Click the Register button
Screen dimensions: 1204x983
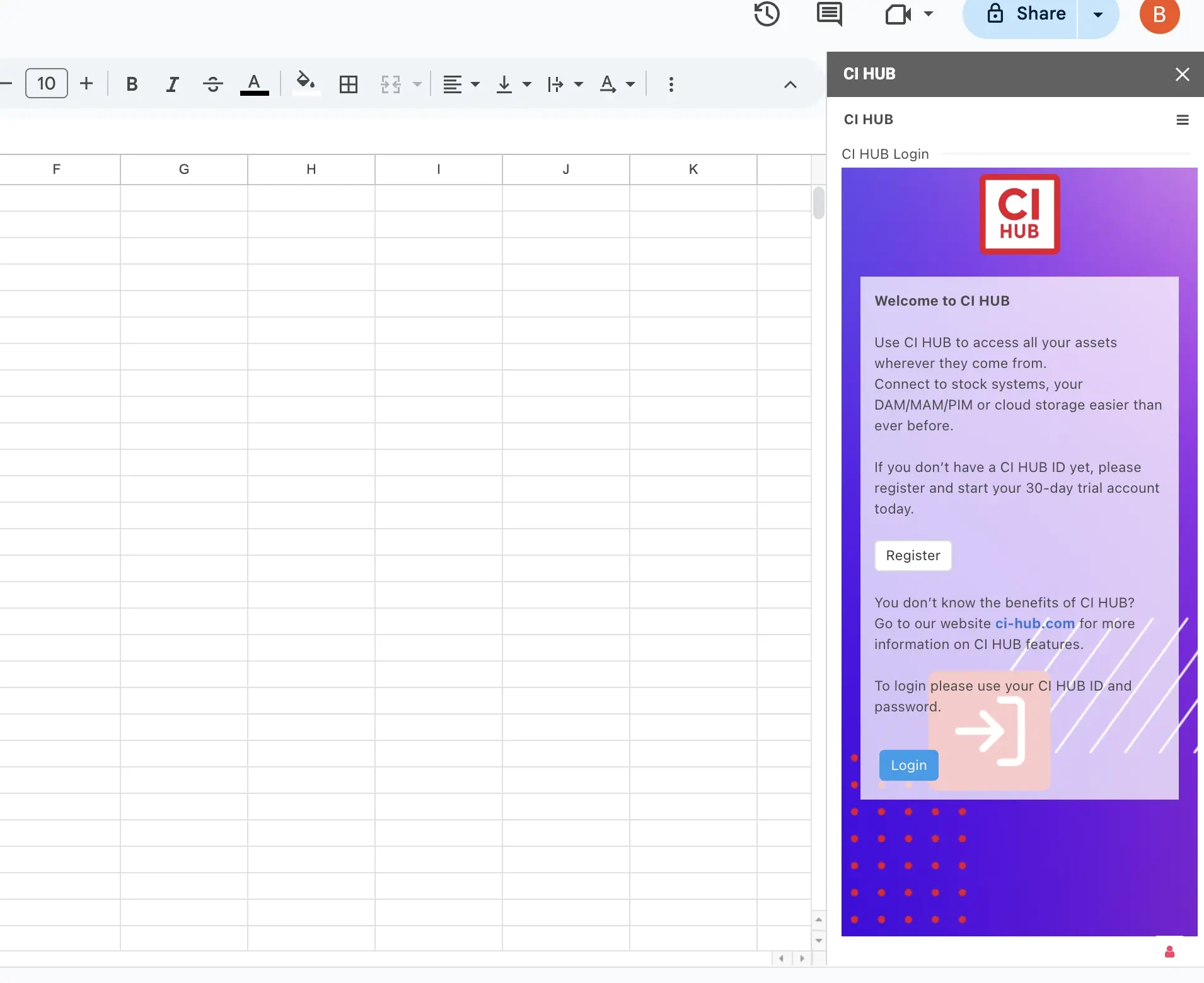coord(913,556)
